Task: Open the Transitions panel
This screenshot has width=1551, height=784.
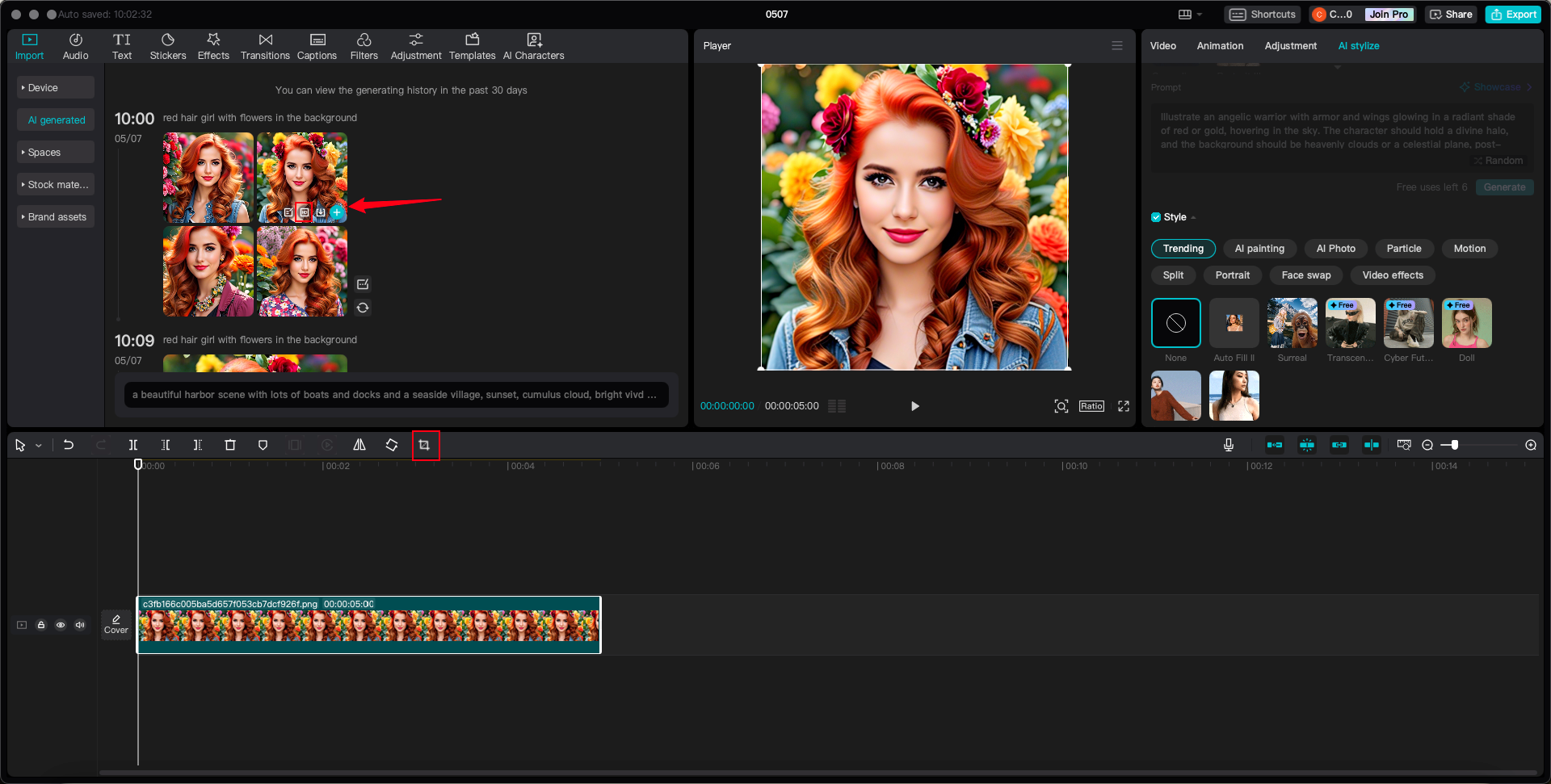Action: tap(265, 45)
